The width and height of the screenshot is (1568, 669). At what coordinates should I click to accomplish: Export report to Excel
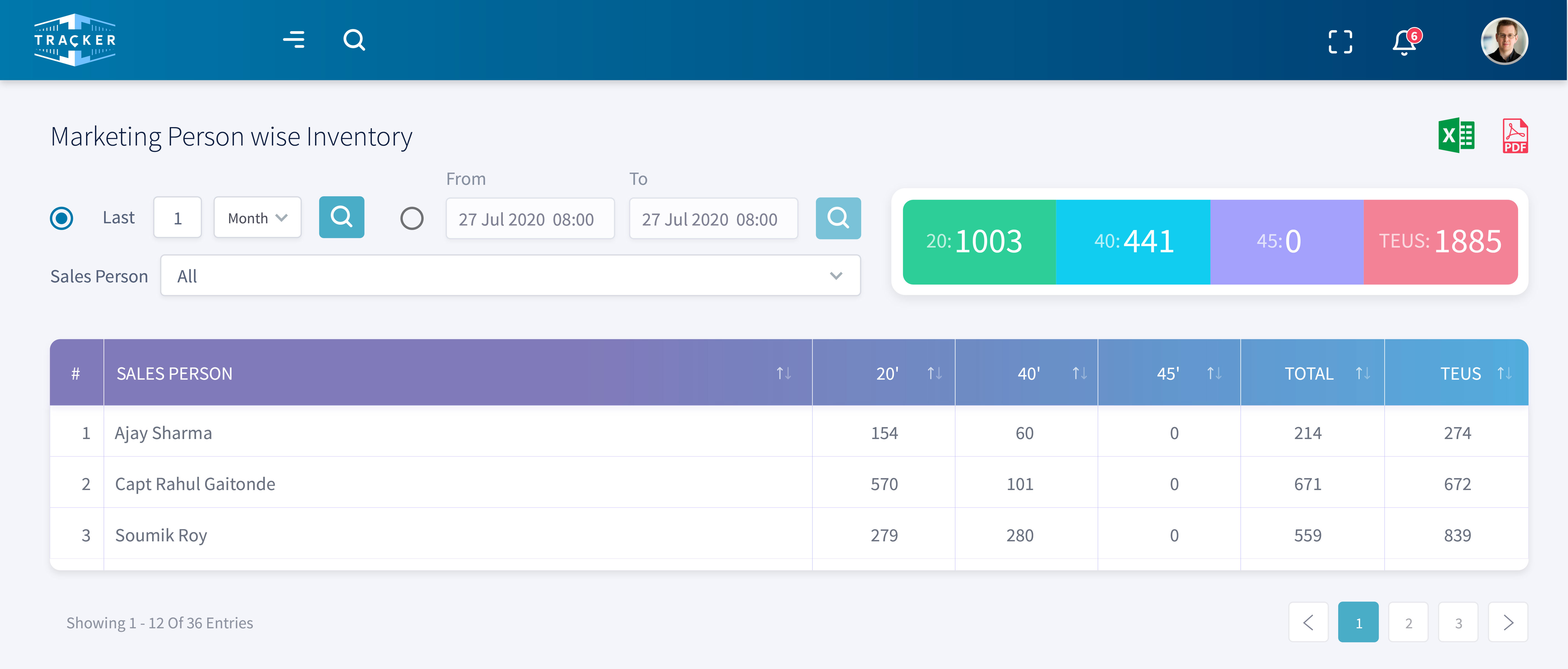pos(1456,135)
